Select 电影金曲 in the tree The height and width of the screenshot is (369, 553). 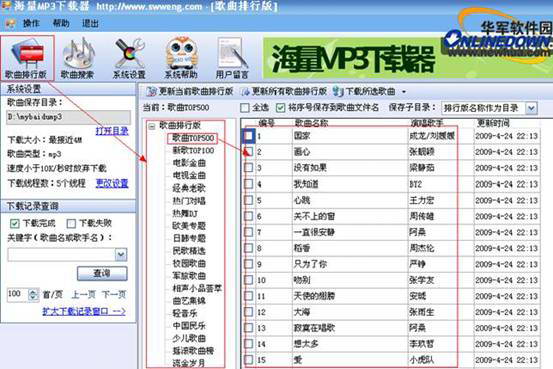pyautogui.click(x=189, y=163)
